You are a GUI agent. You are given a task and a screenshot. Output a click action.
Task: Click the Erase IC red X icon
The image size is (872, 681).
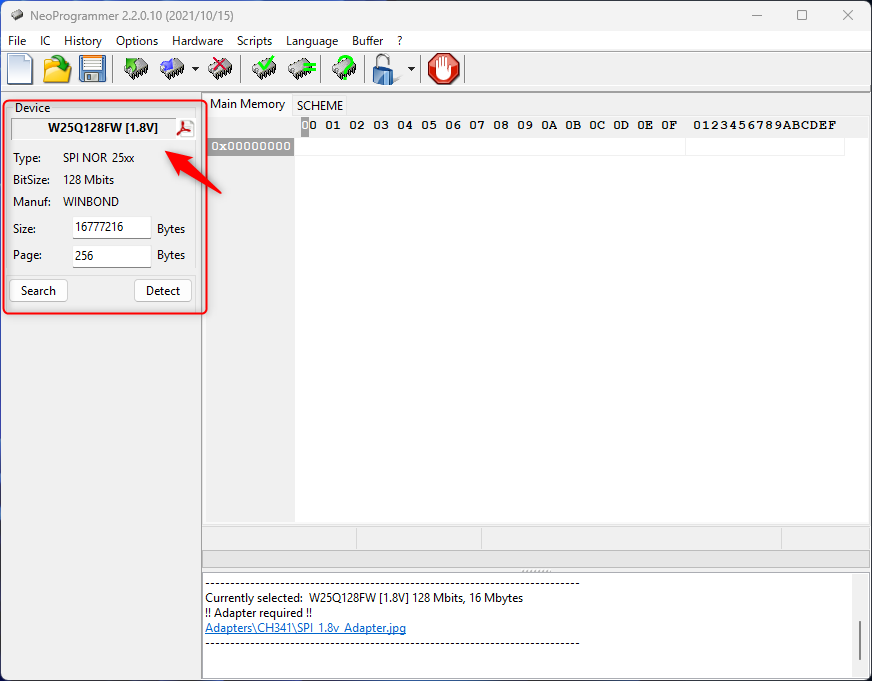pyautogui.click(x=220, y=69)
